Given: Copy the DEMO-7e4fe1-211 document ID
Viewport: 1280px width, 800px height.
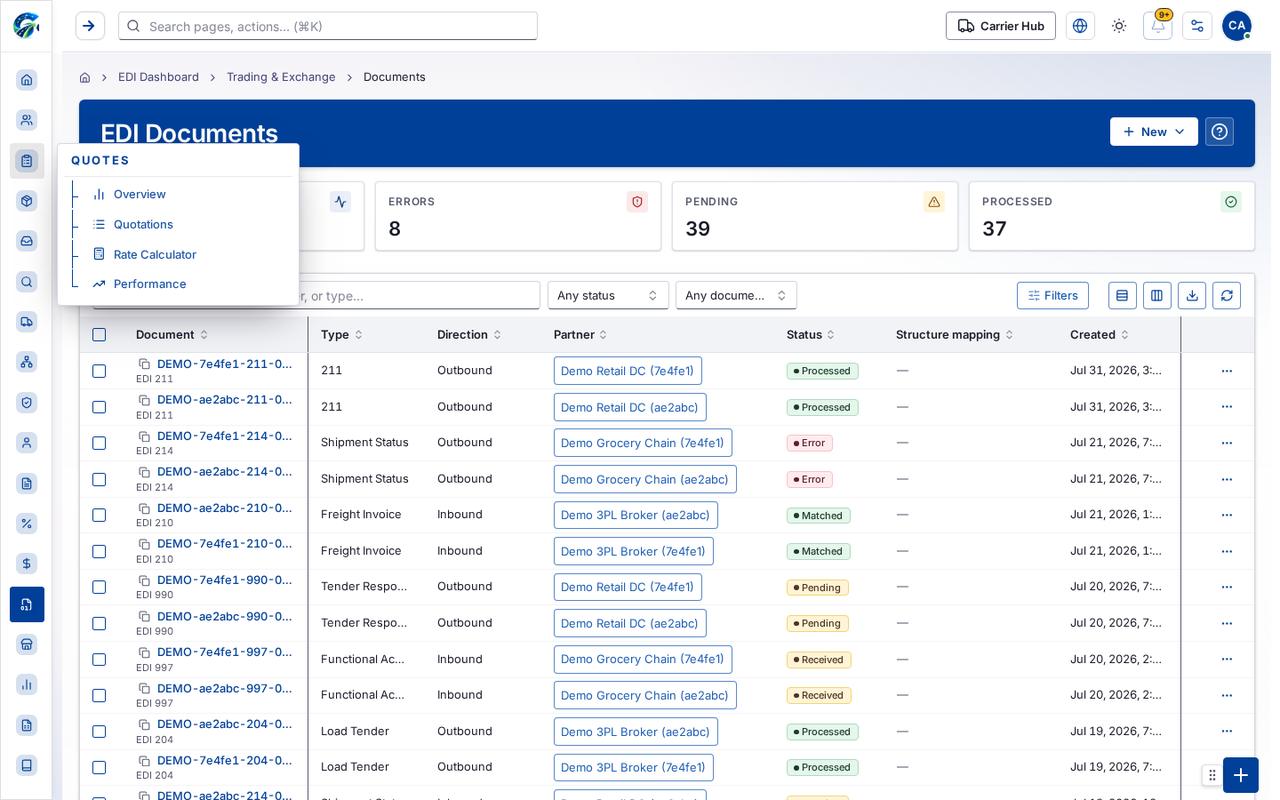Looking at the screenshot, I should click(x=144, y=364).
